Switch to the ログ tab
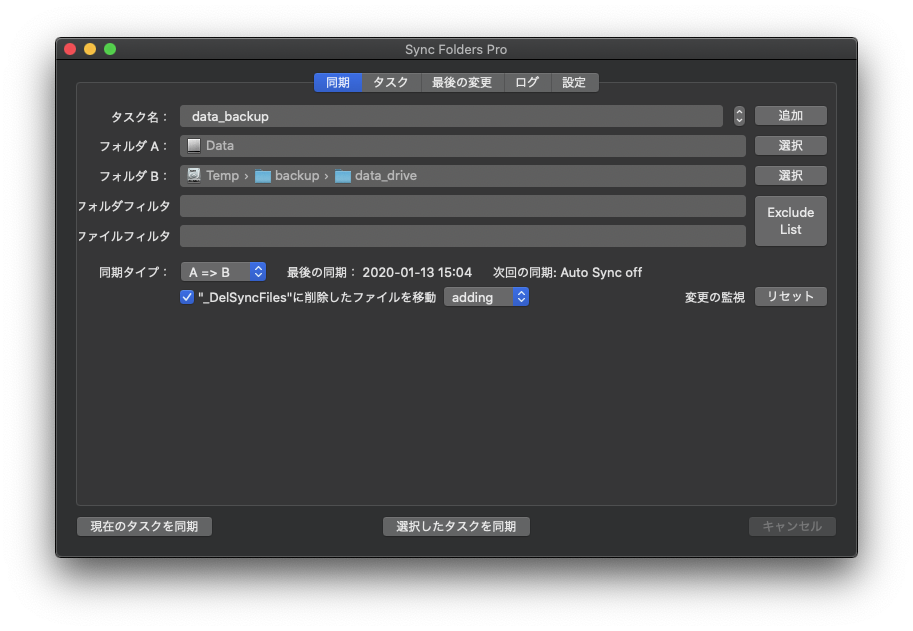 pos(527,83)
